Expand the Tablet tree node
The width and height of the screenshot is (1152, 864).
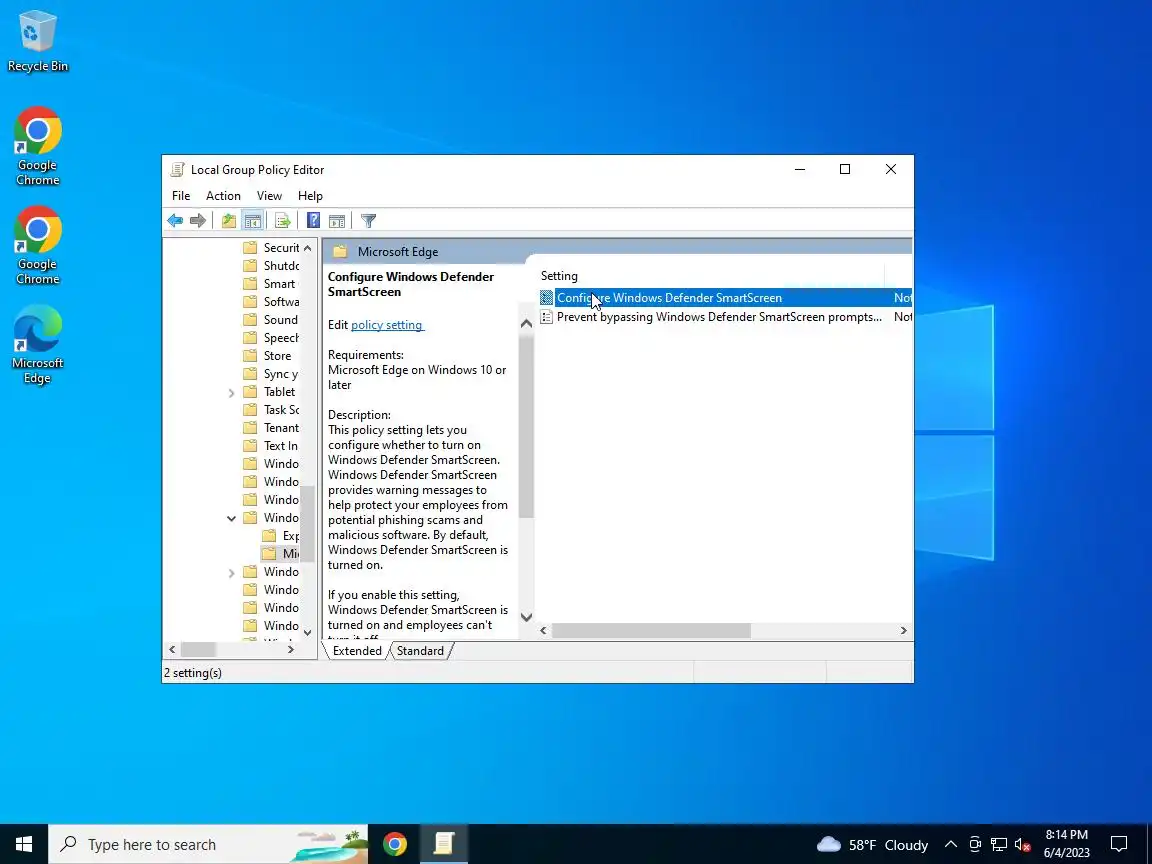point(231,393)
